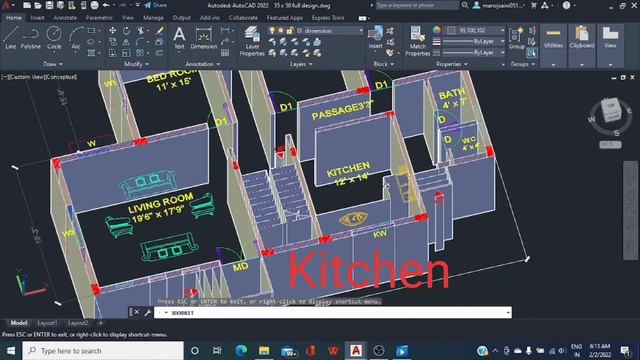Image resolution: width=640 pixels, height=360 pixels.
Task: Activate the Stretch tool
Action: (x=112, y=53)
